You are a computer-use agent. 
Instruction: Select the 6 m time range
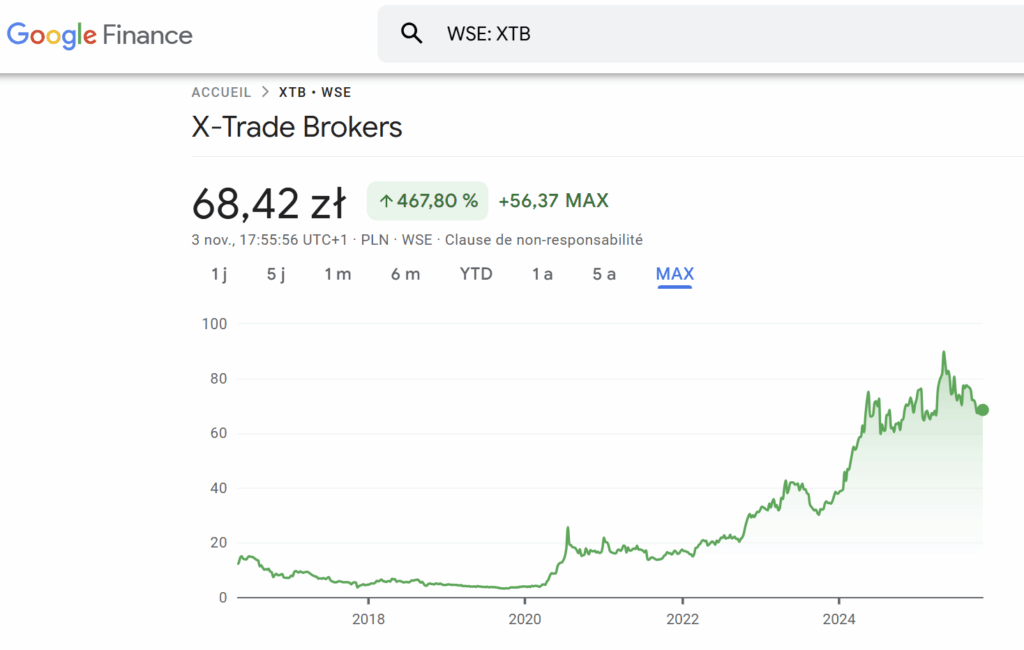pyautogui.click(x=405, y=273)
